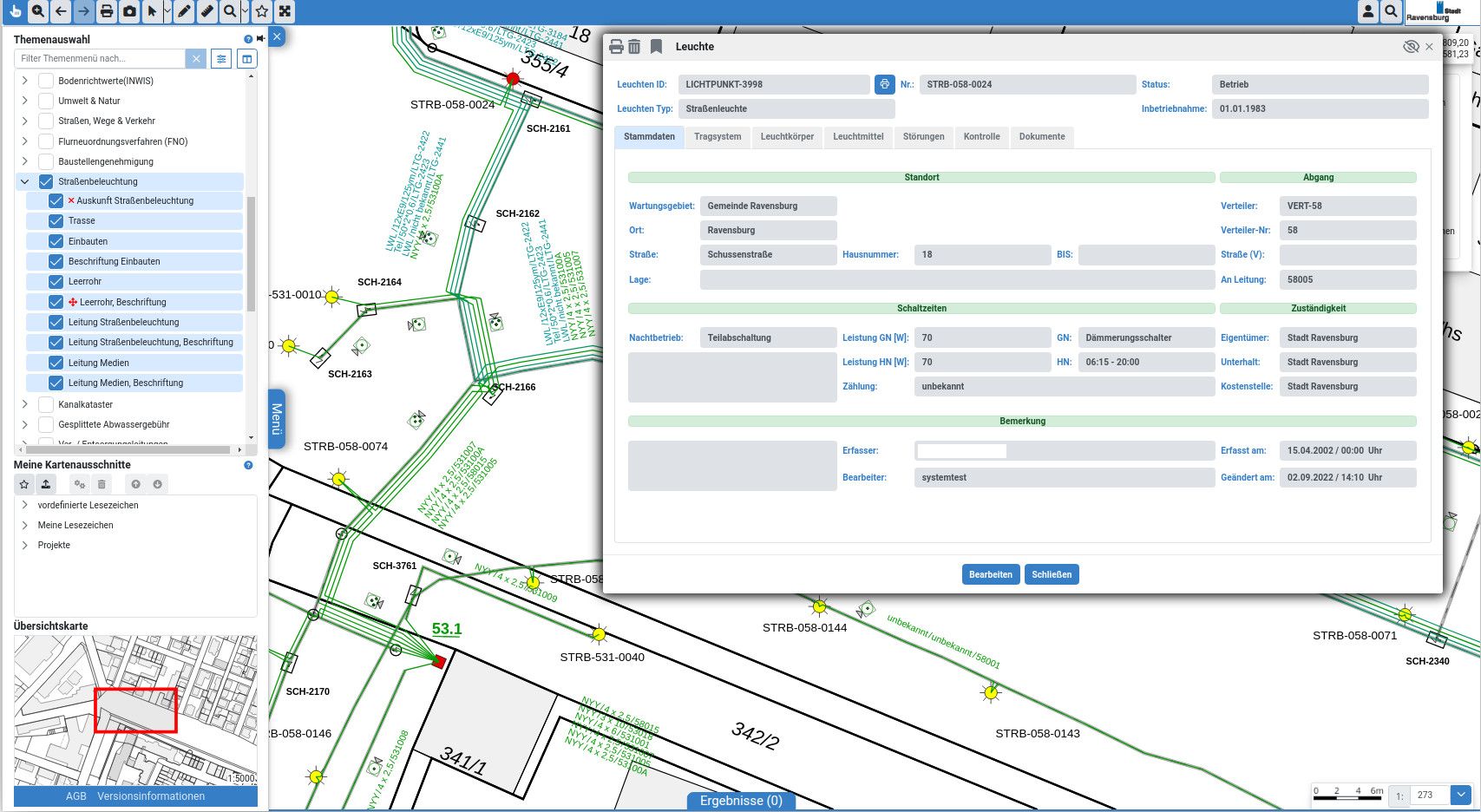This screenshot has width=1481, height=812.
Task: Click the Bearbeiten button
Action: coord(990,574)
